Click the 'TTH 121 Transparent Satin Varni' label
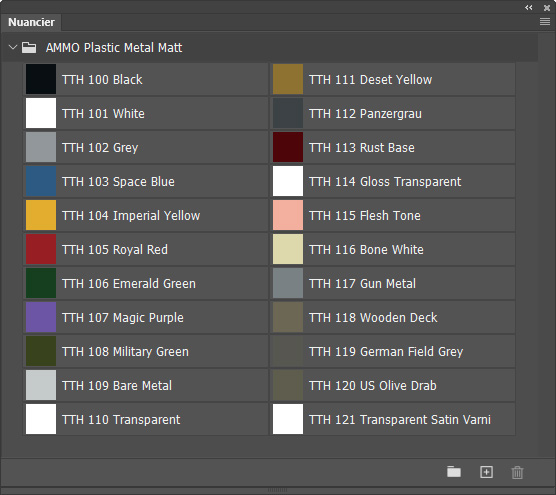 click(x=400, y=420)
